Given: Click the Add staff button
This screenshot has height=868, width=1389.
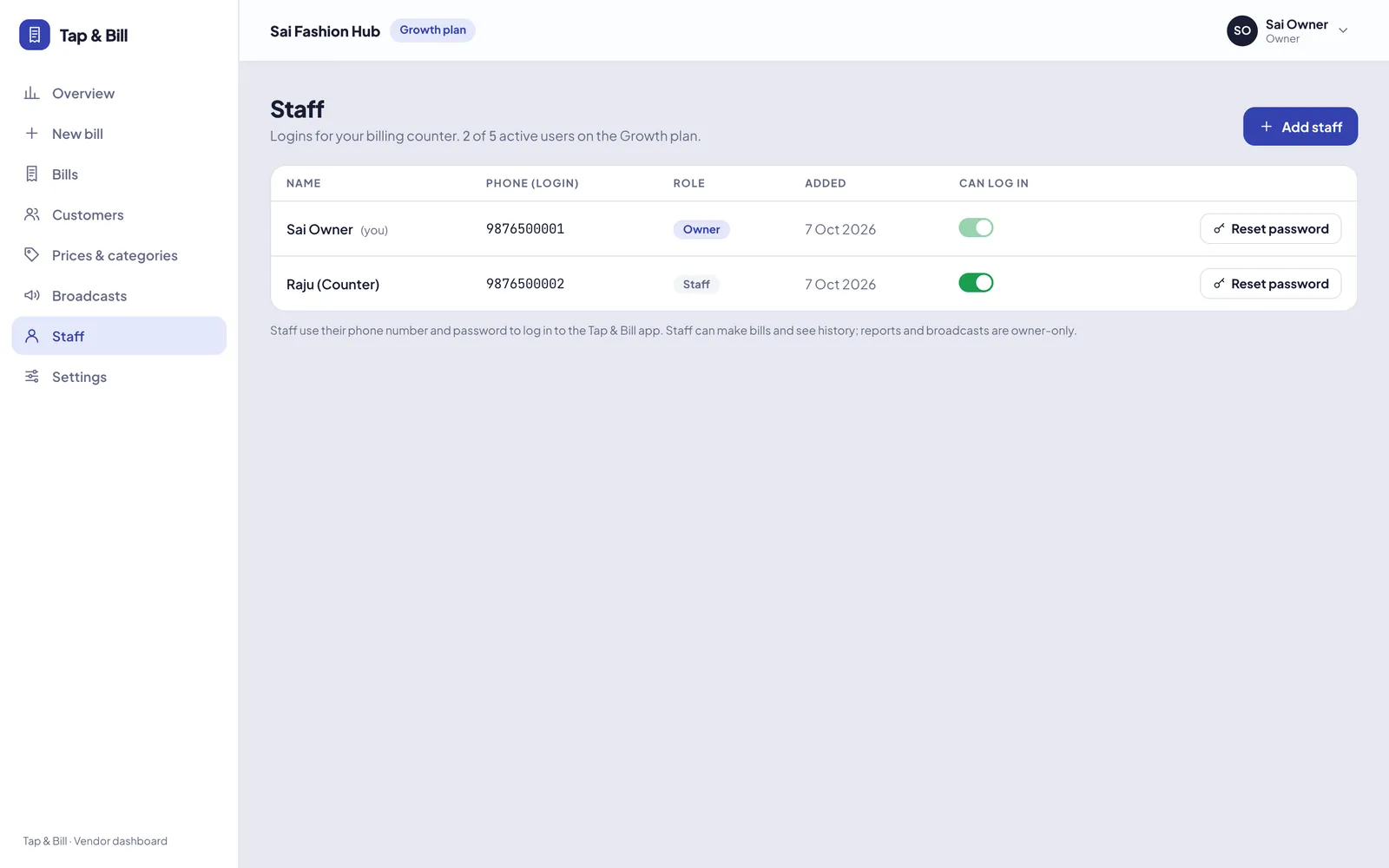Looking at the screenshot, I should [x=1300, y=127].
